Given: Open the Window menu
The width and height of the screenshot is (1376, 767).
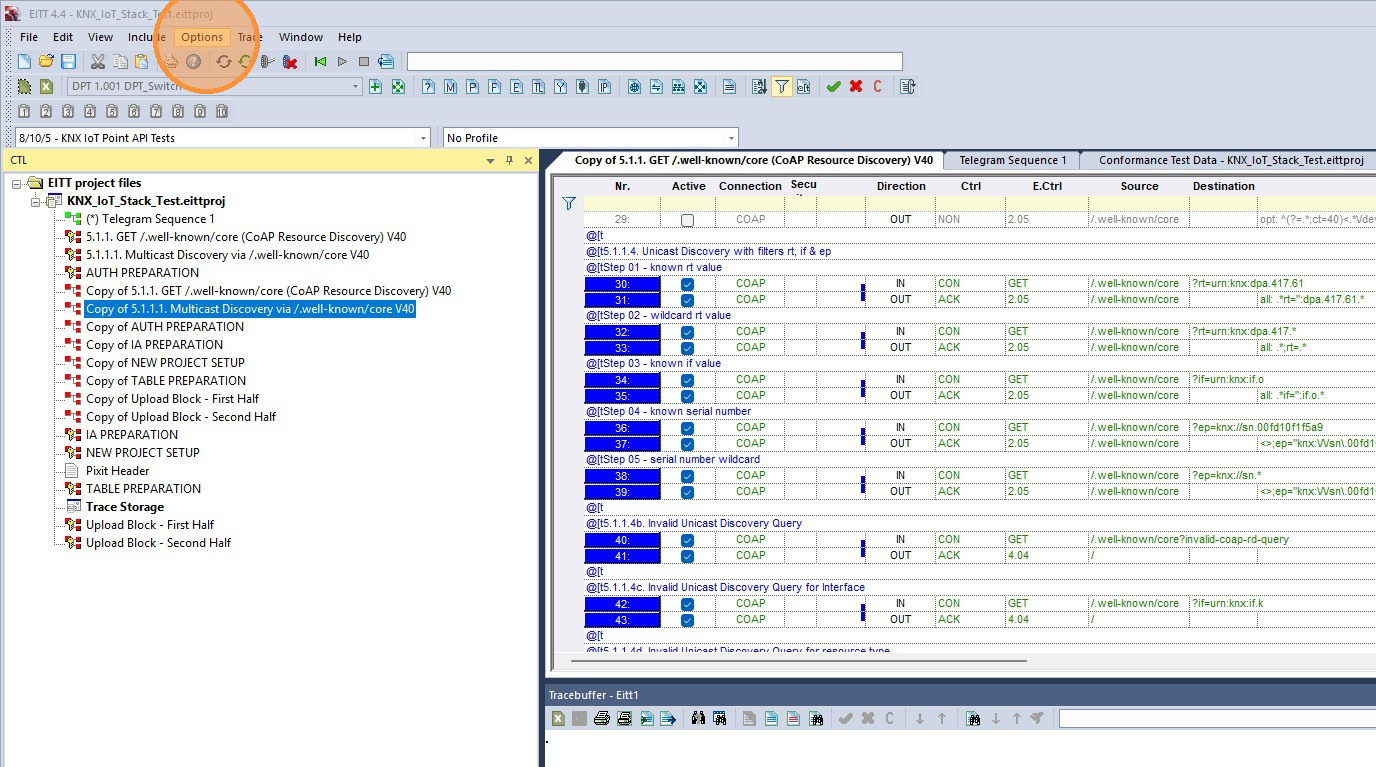Looking at the screenshot, I should (x=301, y=37).
